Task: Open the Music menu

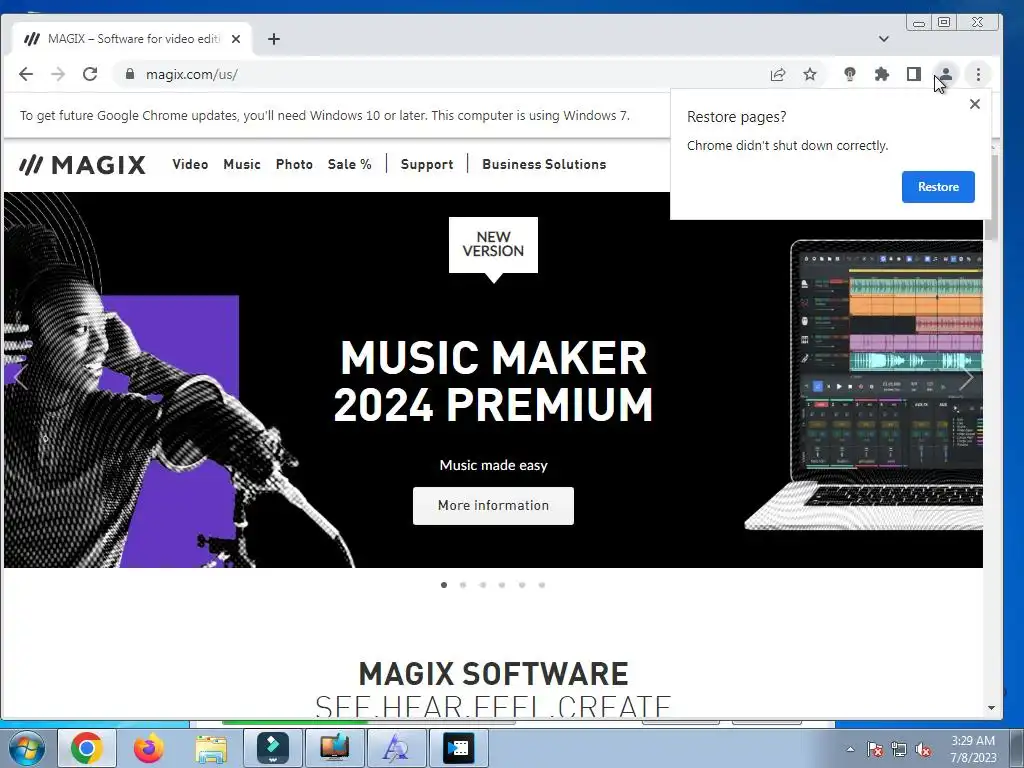Action: click(x=242, y=165)
